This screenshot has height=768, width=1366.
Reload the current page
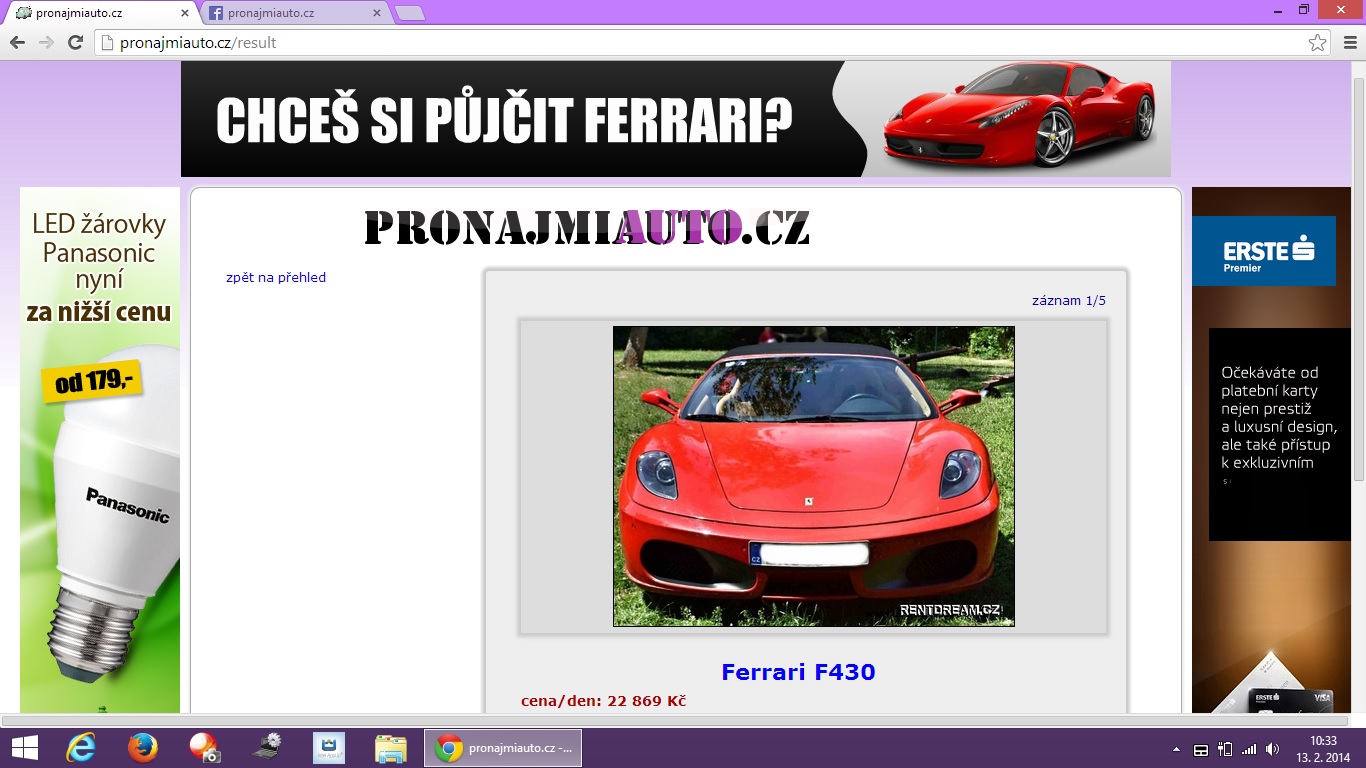pos(74,42)
